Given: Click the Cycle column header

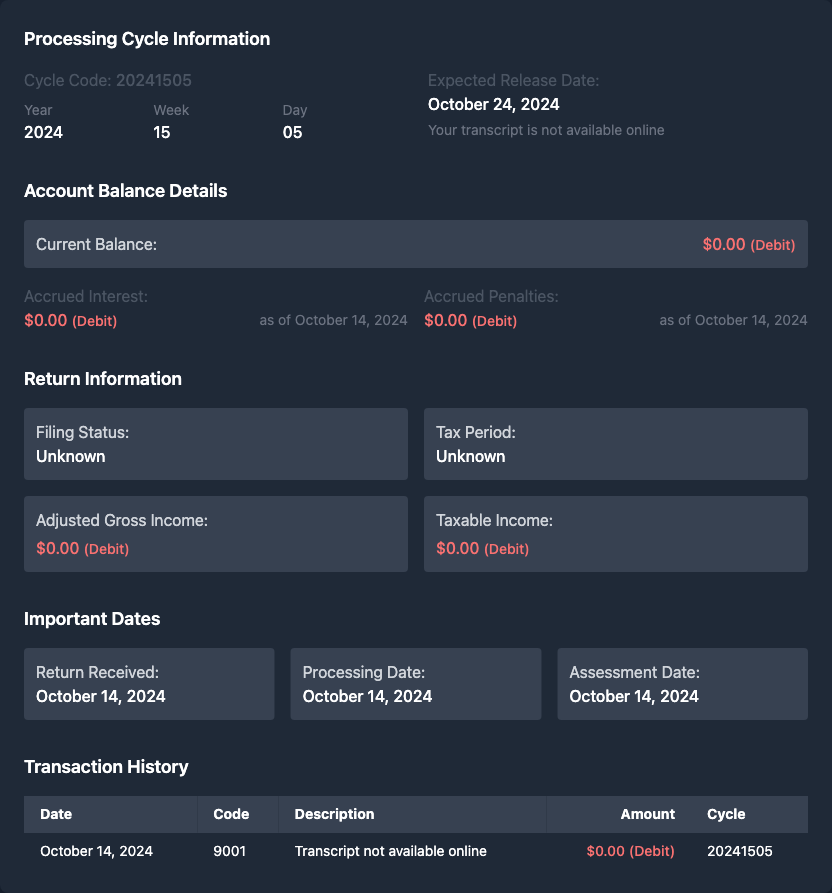Looking at the screenshot, I should [726, 814].
